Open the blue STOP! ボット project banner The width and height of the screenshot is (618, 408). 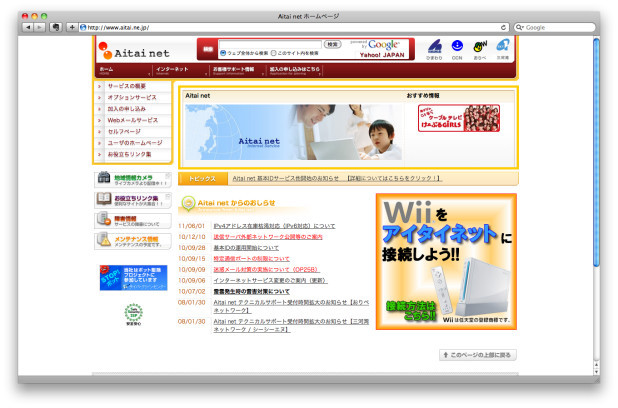[133, 278]
